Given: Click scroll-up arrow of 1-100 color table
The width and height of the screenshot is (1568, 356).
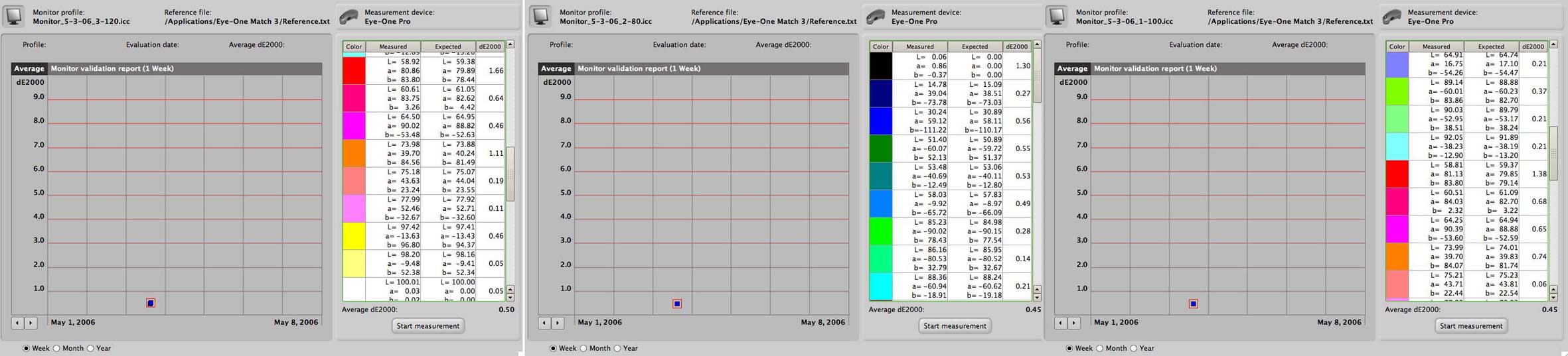Looking at the screenshot, I should pyautogui.click(x=1553, y=44).
